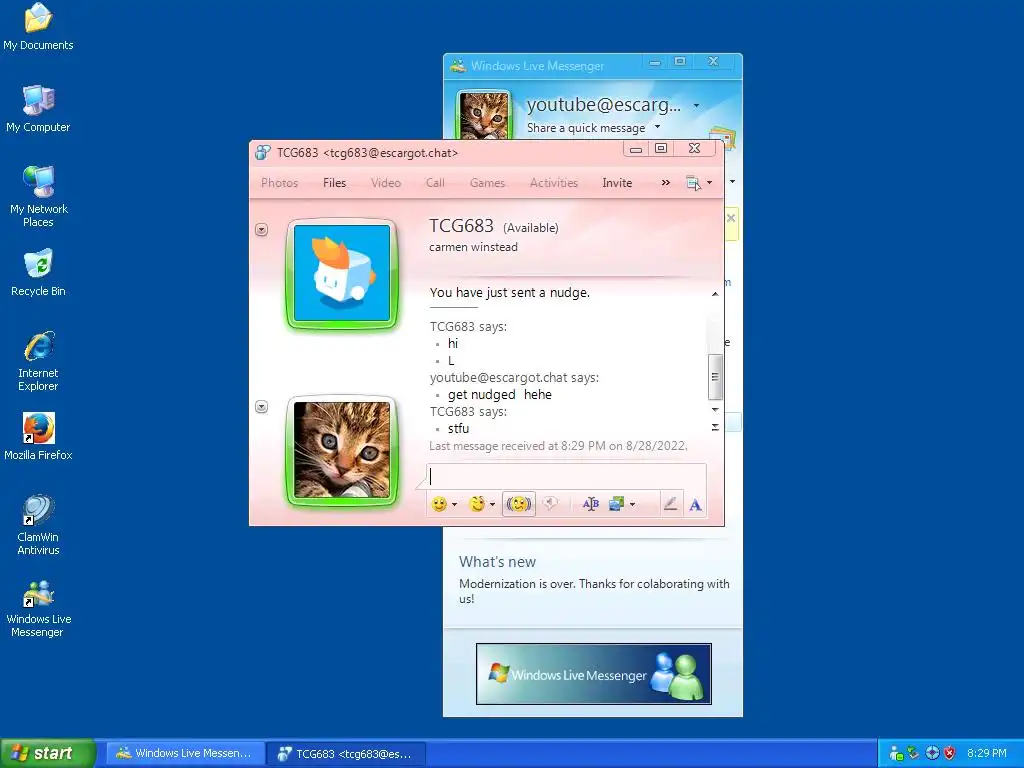Image resolution: width=1024 pixels, height=768 pixels.
Task: Collapse TCG683 display picture arrow
Action: pos(261,229)
